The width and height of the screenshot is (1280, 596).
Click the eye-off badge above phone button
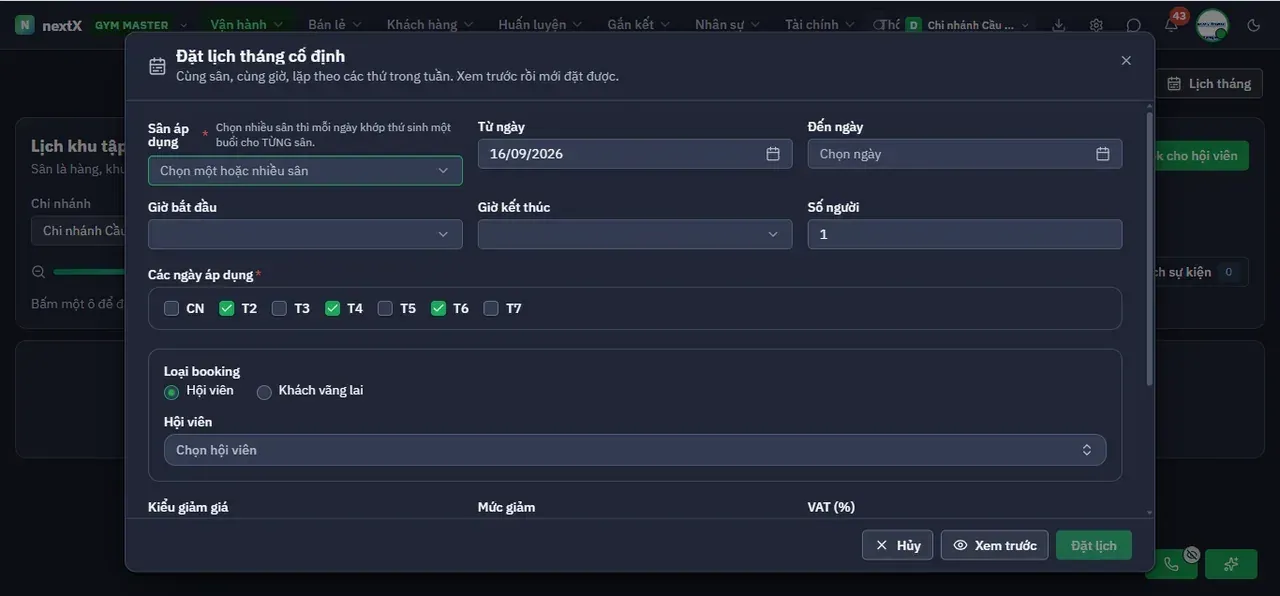pos(1191,554)
